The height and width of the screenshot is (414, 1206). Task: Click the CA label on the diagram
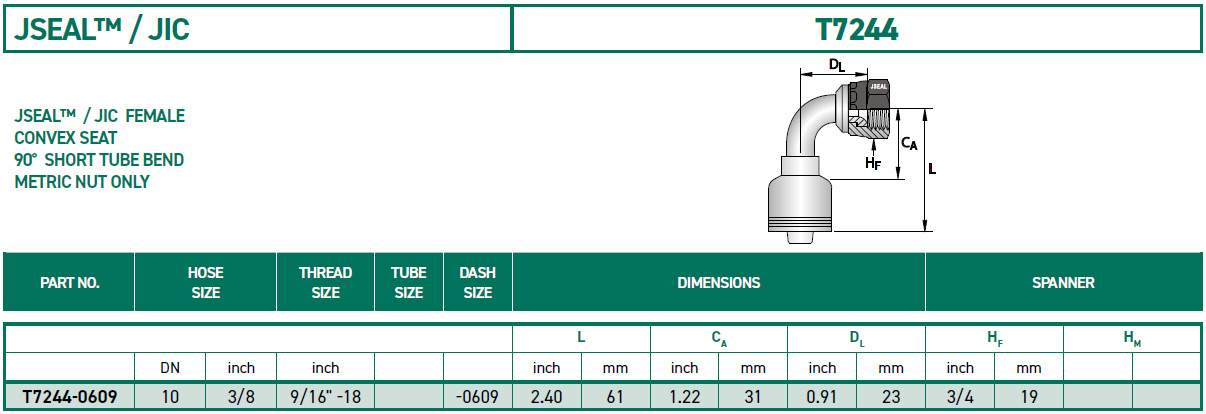coord(909,144)
